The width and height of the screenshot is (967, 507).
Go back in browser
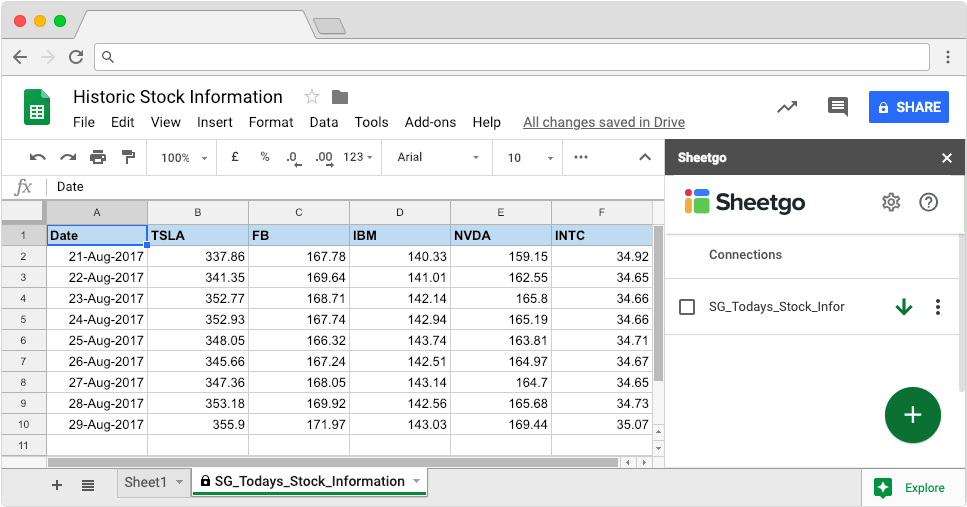tap(20, 57)
